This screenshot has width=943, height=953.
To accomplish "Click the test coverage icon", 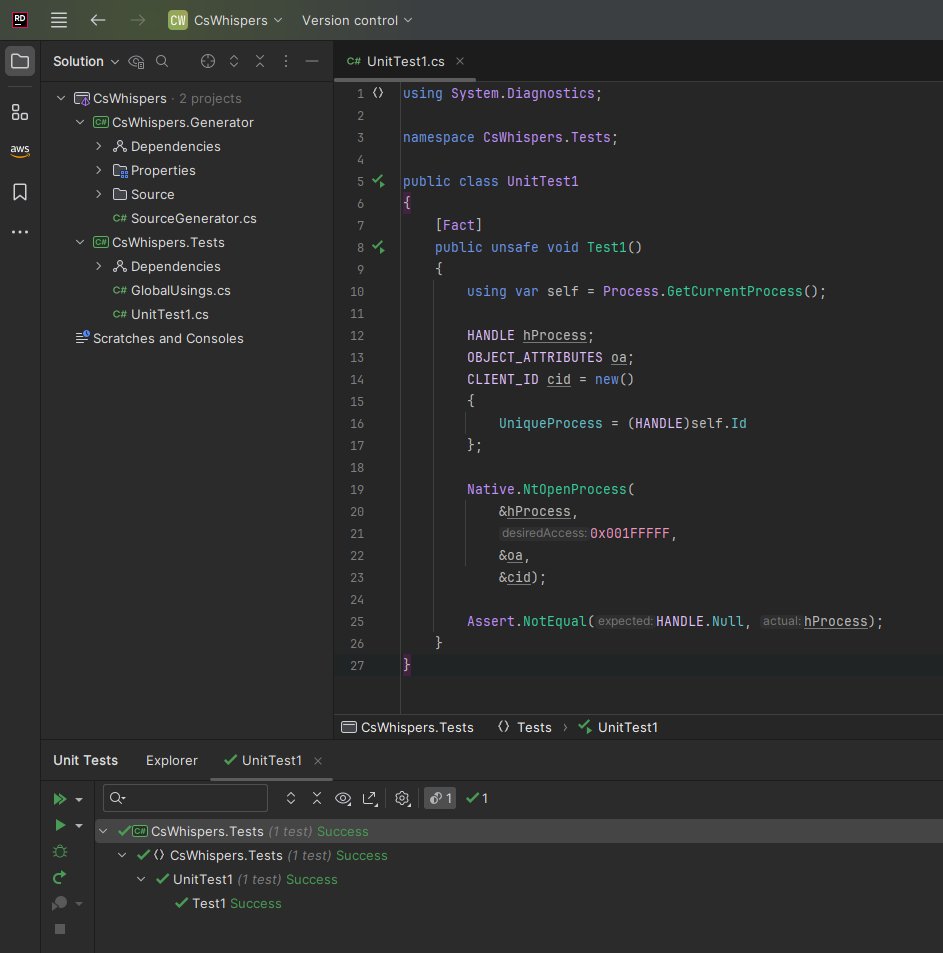I will 60,904.
